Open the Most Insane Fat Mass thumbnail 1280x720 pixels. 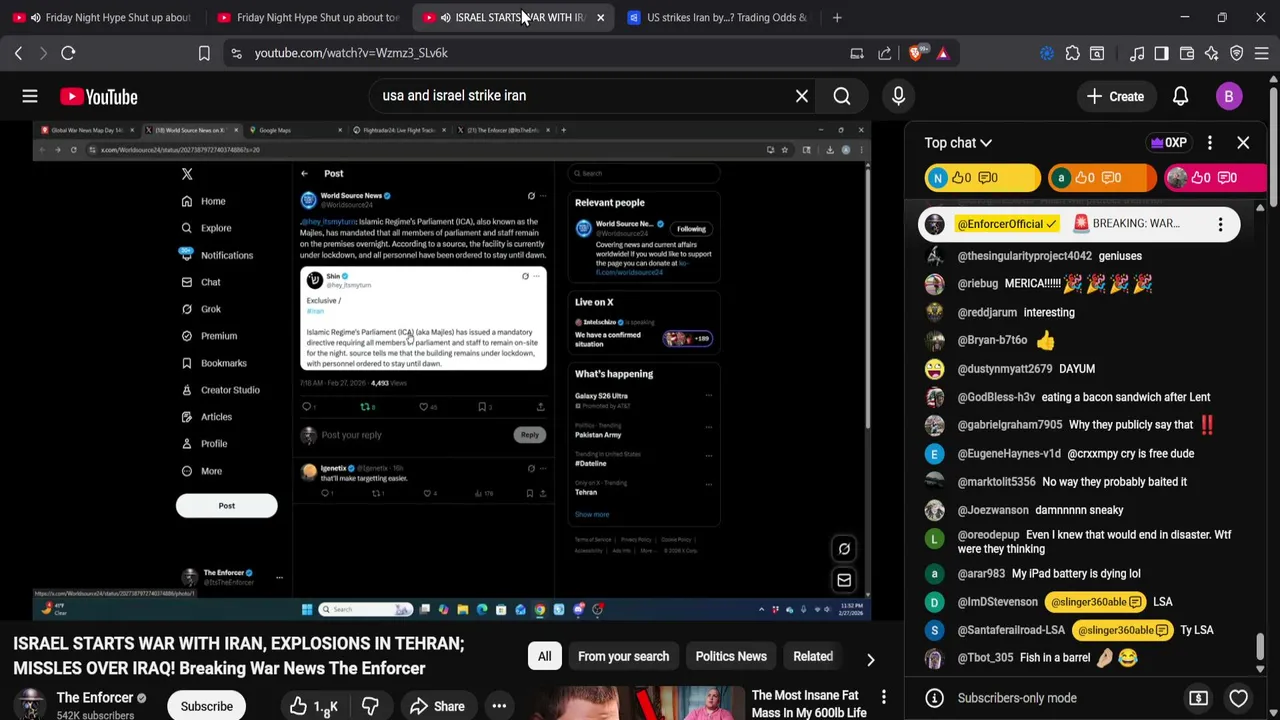click(x=636, y=703)
